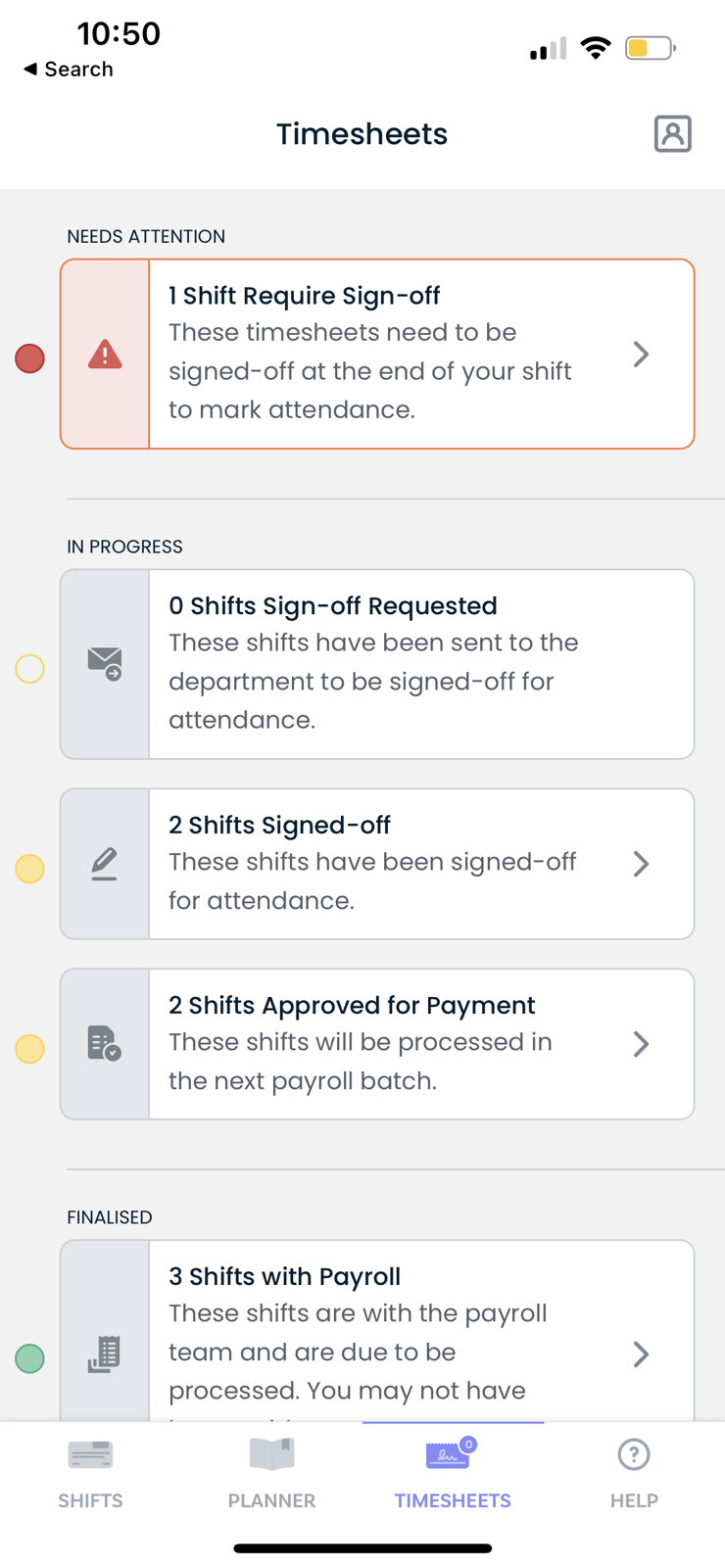Tap the iOS home indicator bar
725x1568 pixels.
coord(362,1548)
